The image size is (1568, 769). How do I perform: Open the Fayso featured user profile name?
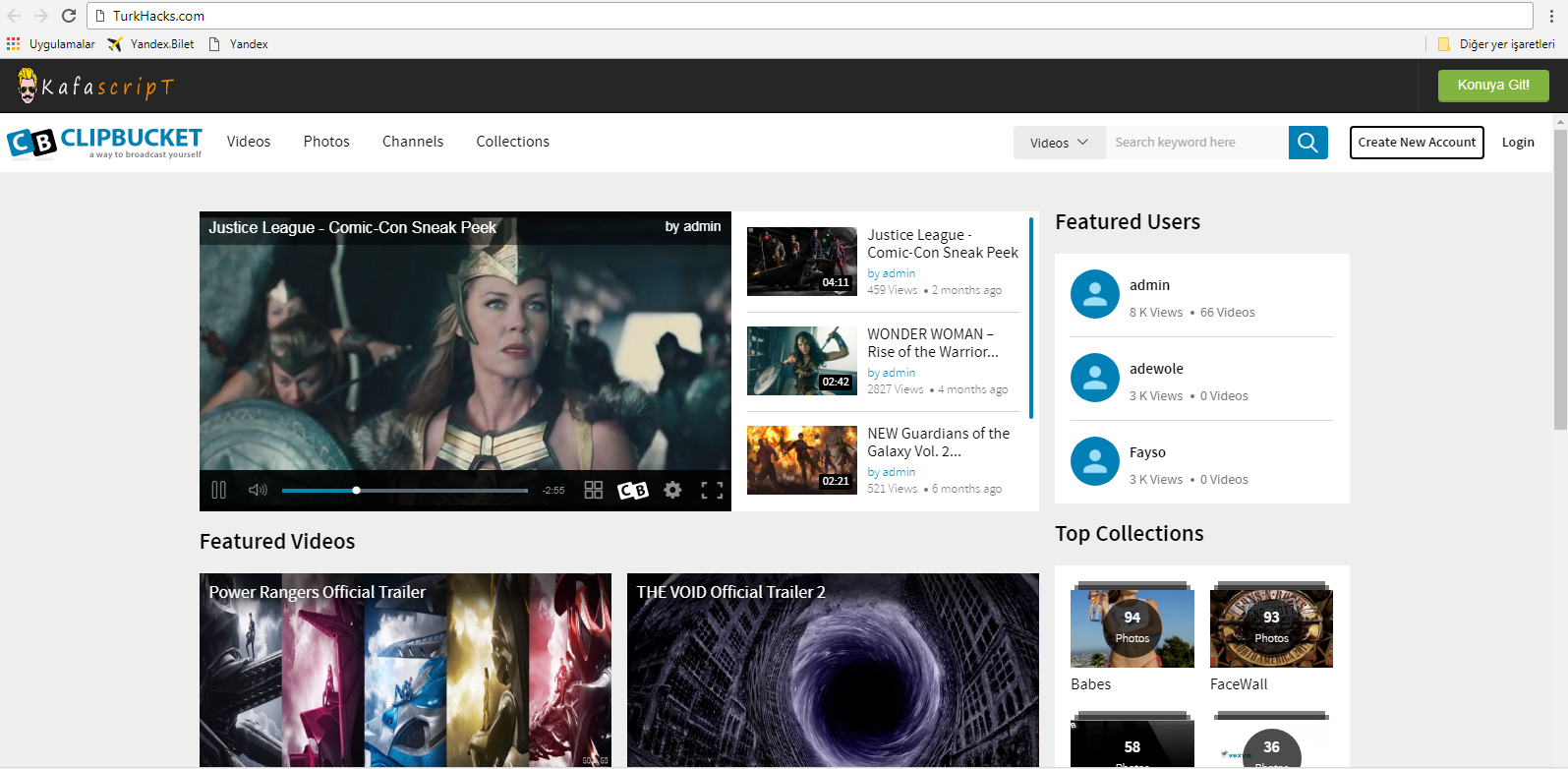tap(1147, 452)
